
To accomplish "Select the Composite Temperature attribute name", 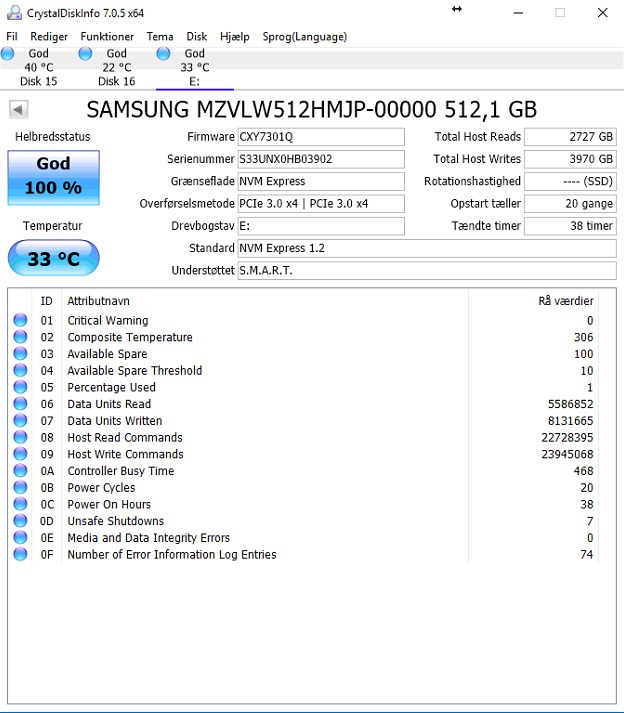I will [x=130, y=337].
